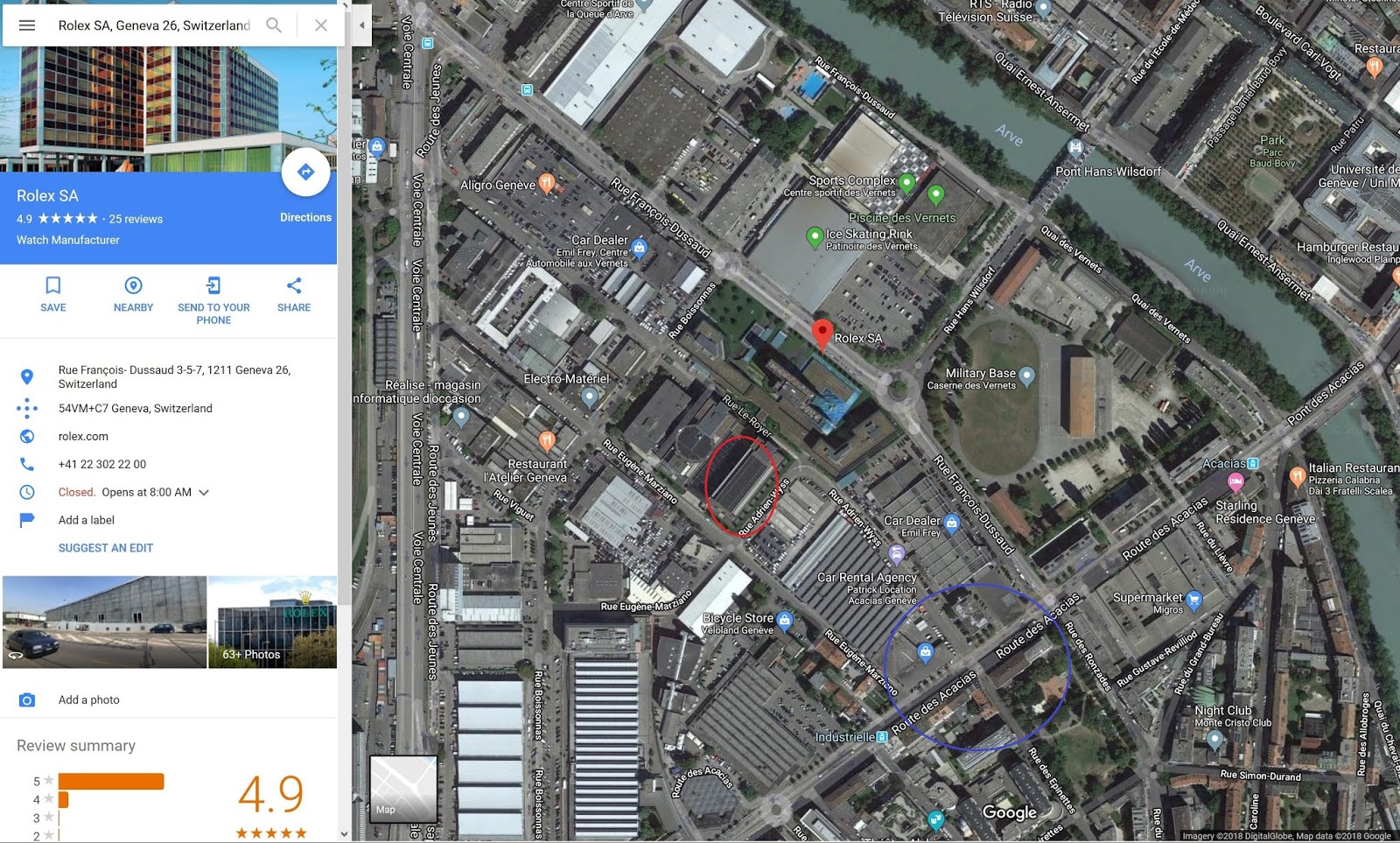Switch to Map view thumbnail
This screenshot has width=1400, height=843.
403,789
